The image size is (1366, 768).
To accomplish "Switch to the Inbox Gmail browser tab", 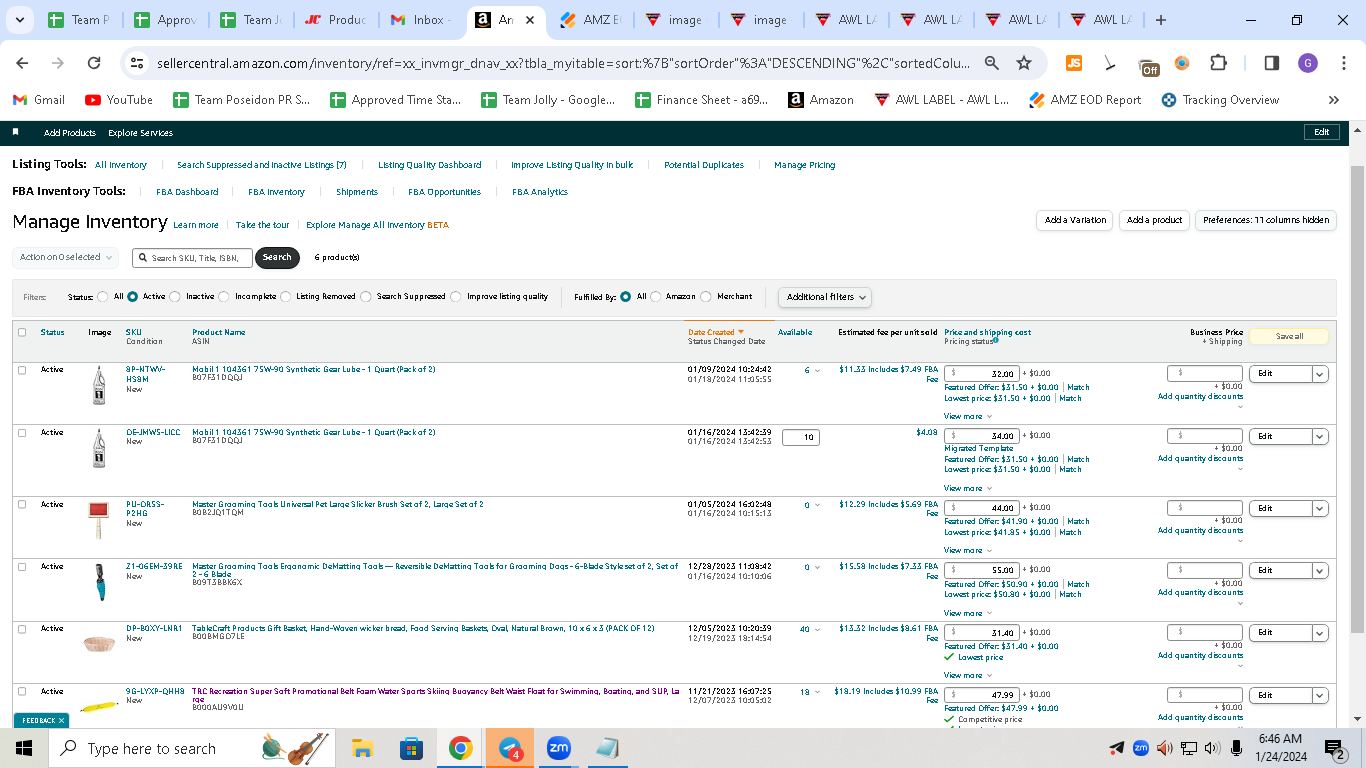I will point(420,20).
